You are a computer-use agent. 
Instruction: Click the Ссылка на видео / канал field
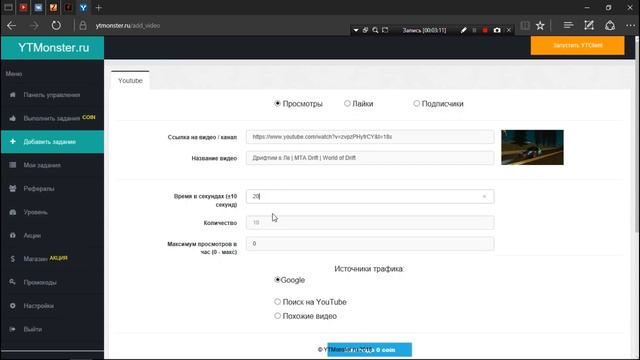click(370, 137)
